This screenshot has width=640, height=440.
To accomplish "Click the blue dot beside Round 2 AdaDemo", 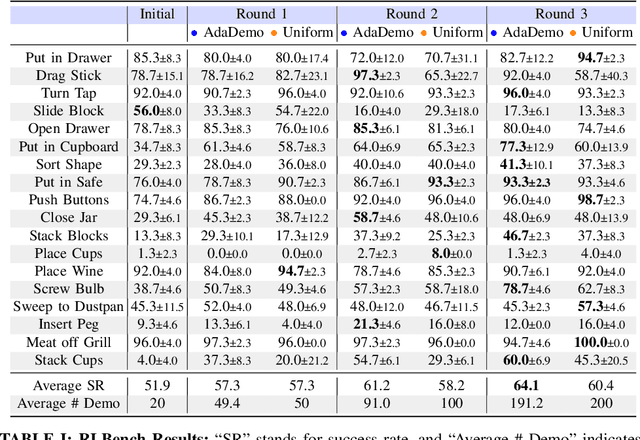I will [x=345, y=36].
